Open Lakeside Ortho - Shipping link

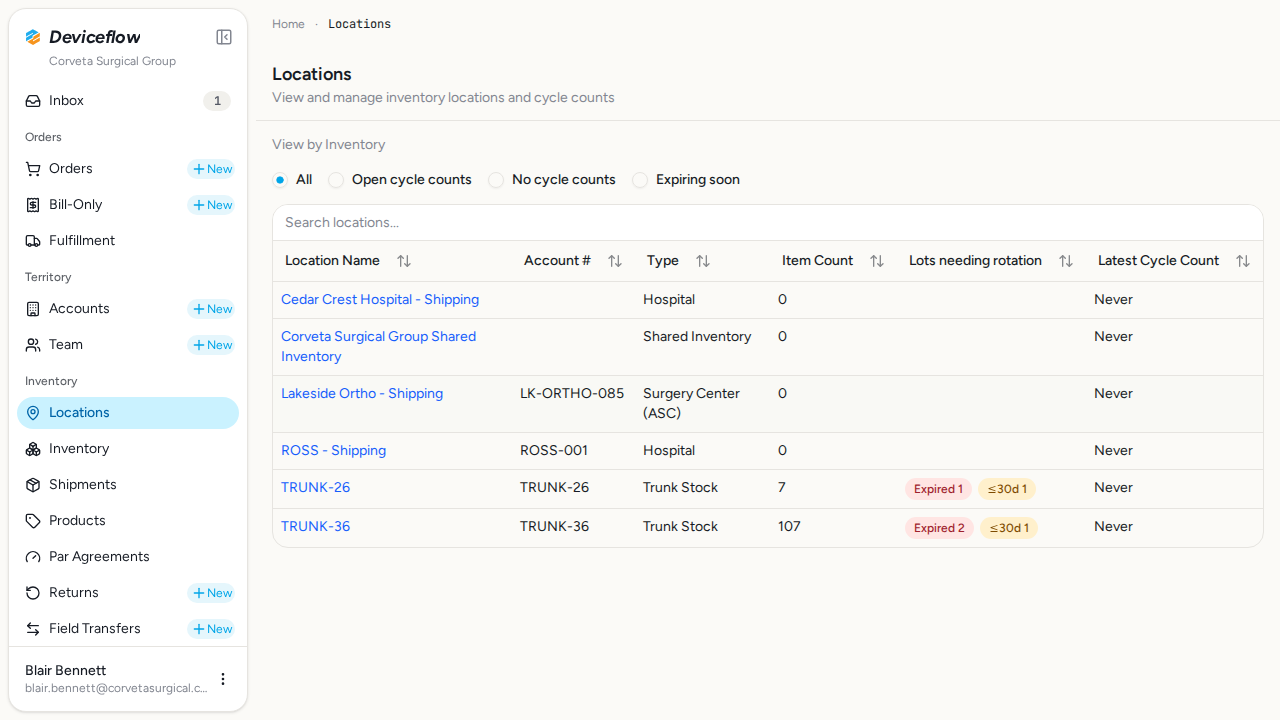tap(362, 394)
